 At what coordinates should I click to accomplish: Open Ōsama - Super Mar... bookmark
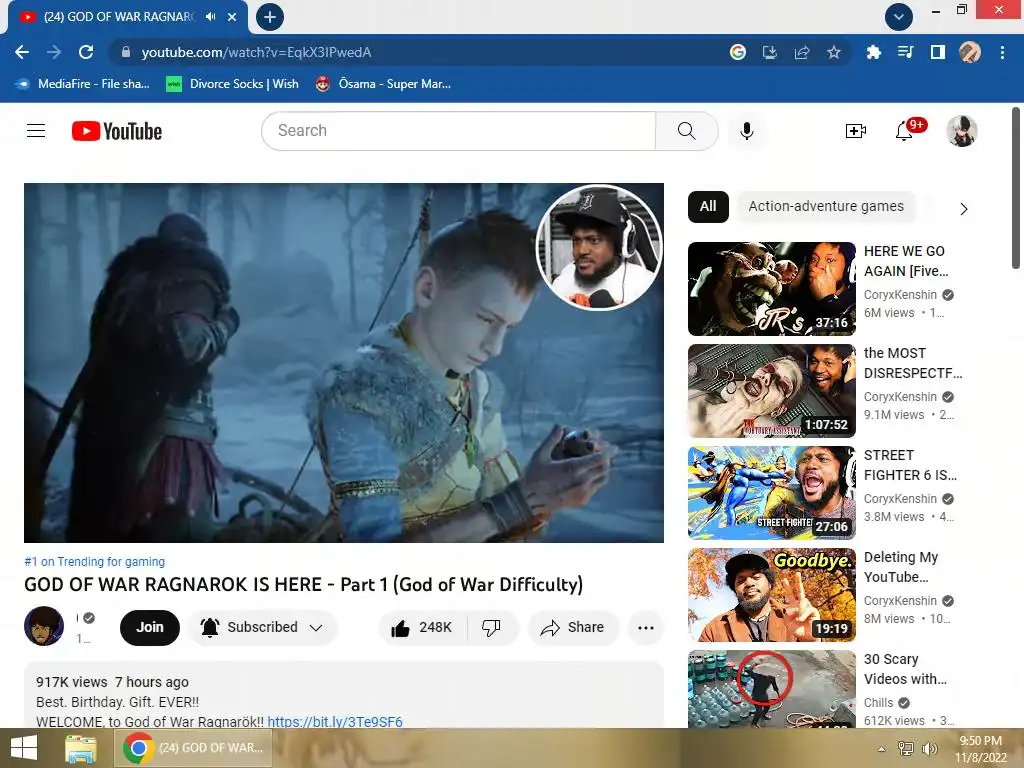point(383,84)
